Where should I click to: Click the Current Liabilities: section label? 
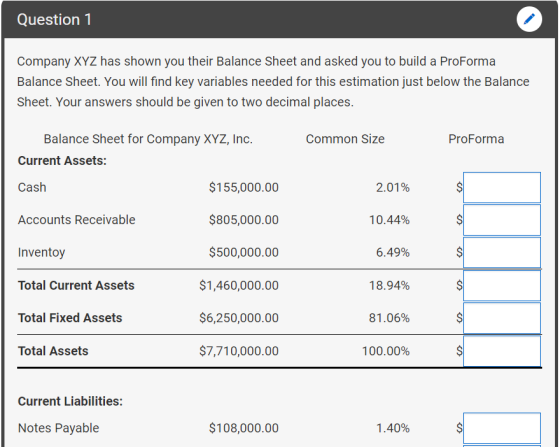click(x=70, y=401)
